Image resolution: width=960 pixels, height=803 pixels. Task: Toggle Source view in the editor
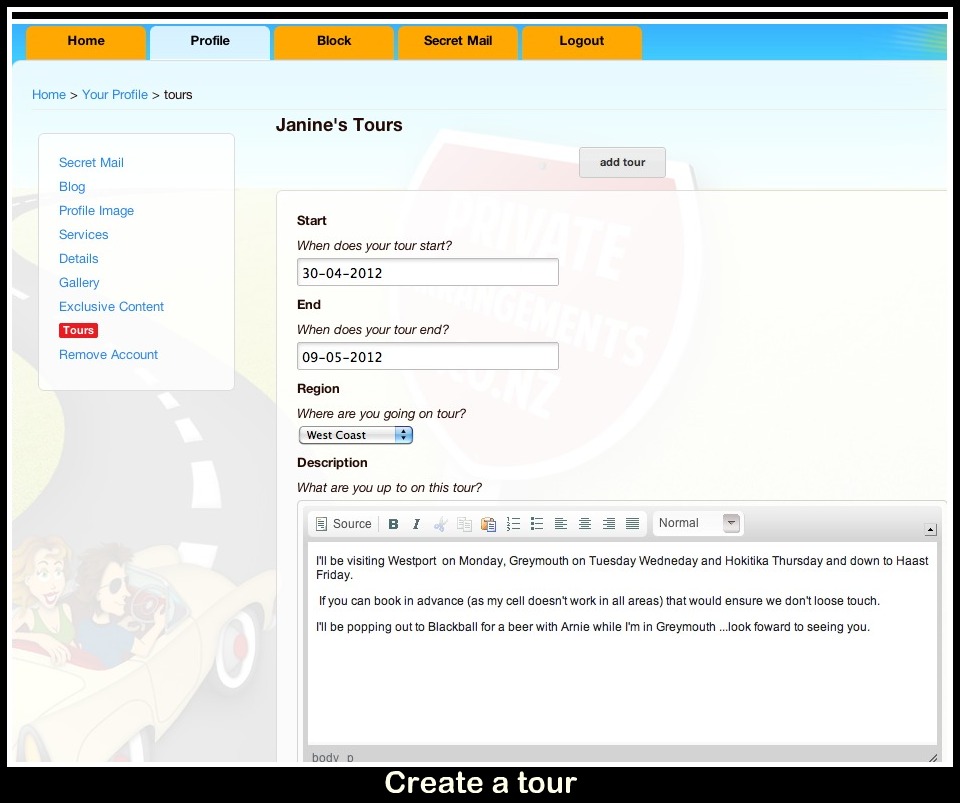pos(343,524)
